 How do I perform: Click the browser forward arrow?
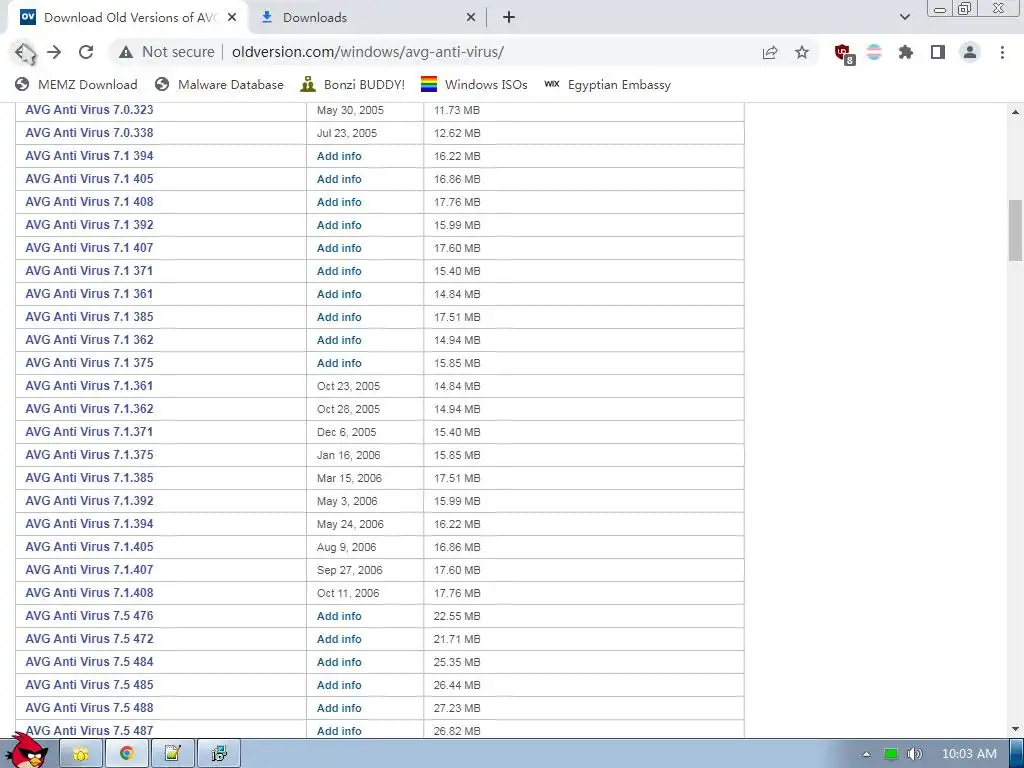point(54,52)
